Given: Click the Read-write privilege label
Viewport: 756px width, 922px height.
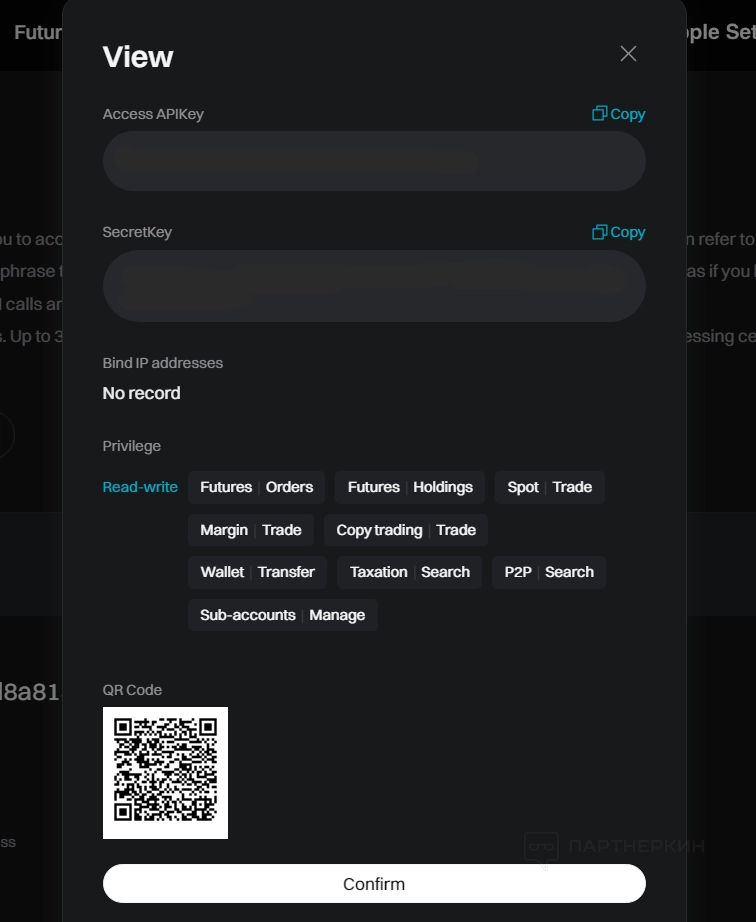Looking at the screenshot, I should pyautogui.click(x=140, y=487).
